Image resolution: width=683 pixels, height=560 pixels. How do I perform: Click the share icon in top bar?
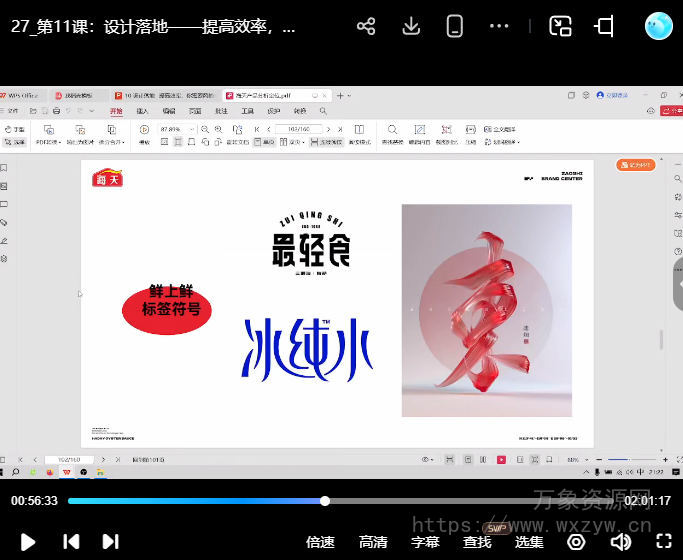coord(366,27)
